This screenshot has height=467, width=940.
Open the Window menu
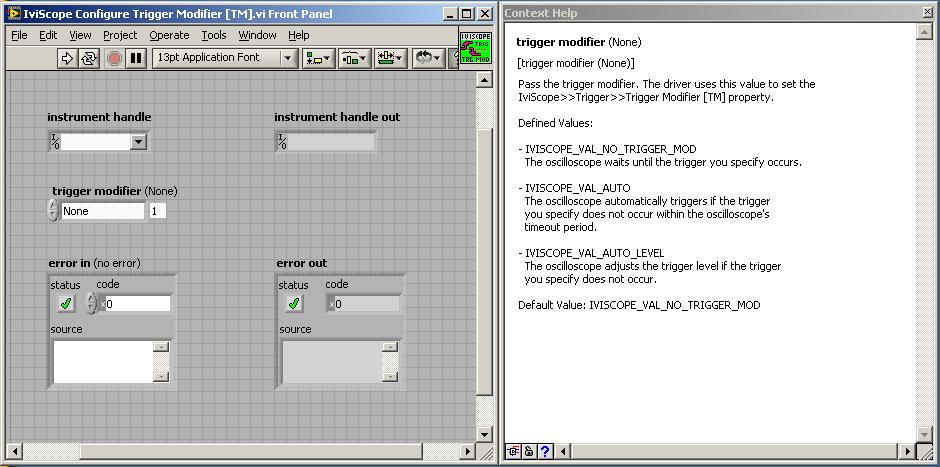257,35
